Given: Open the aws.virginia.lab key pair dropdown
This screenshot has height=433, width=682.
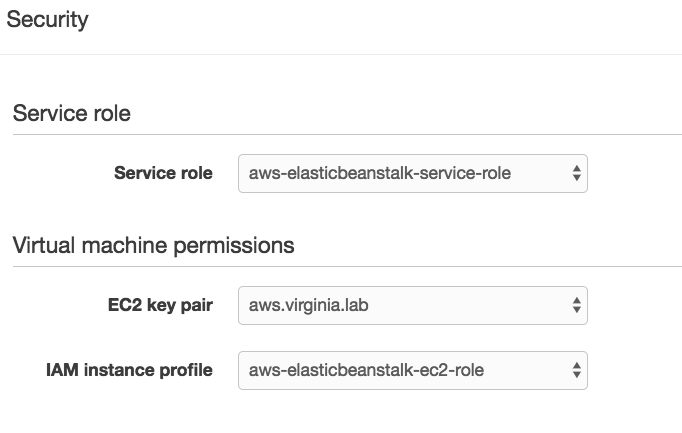Looking at the screenshot, I should click(413, 305).
